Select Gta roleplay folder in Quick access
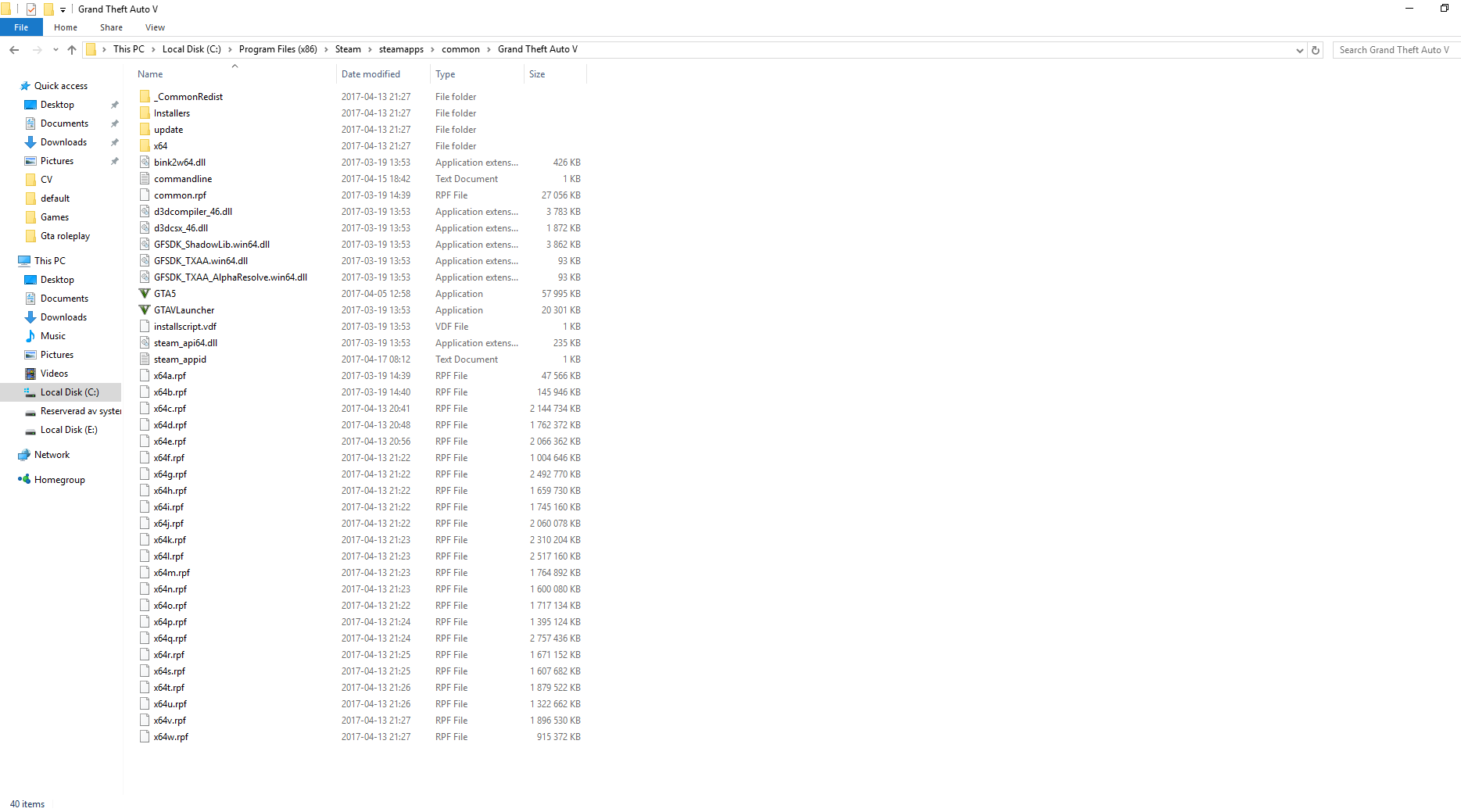Image resolution: width=1461 pixels, height=812 pixels. coord(65,236)
